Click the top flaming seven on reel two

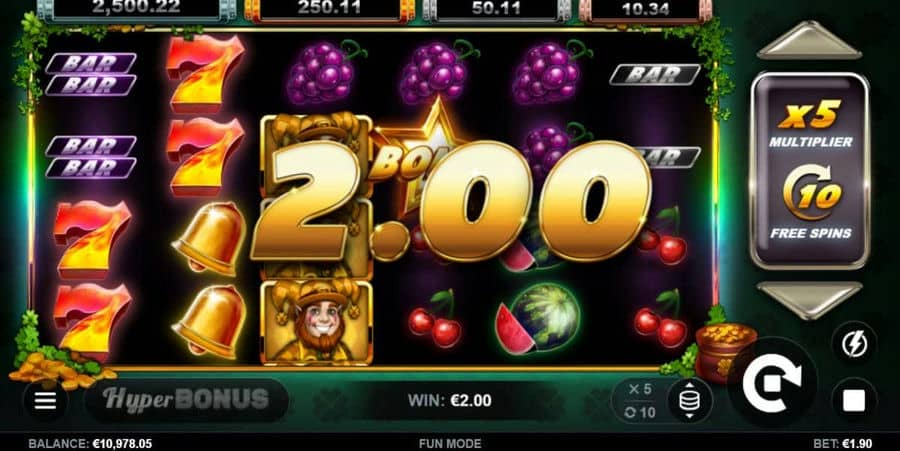[x=205, y=73]
